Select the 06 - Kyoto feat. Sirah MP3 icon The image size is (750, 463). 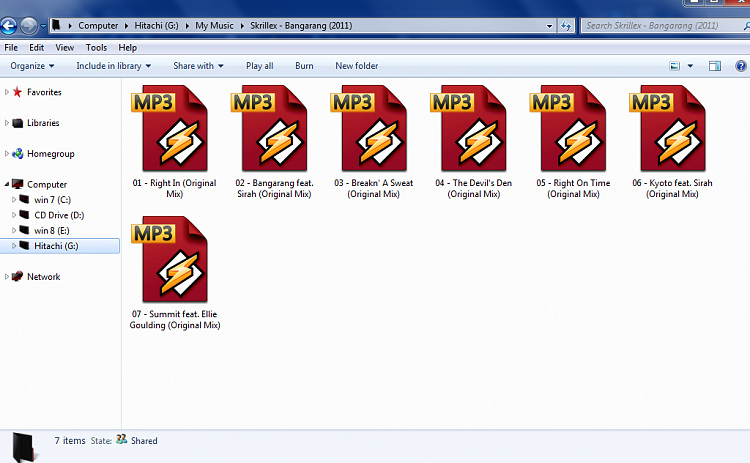click(668, 128)
